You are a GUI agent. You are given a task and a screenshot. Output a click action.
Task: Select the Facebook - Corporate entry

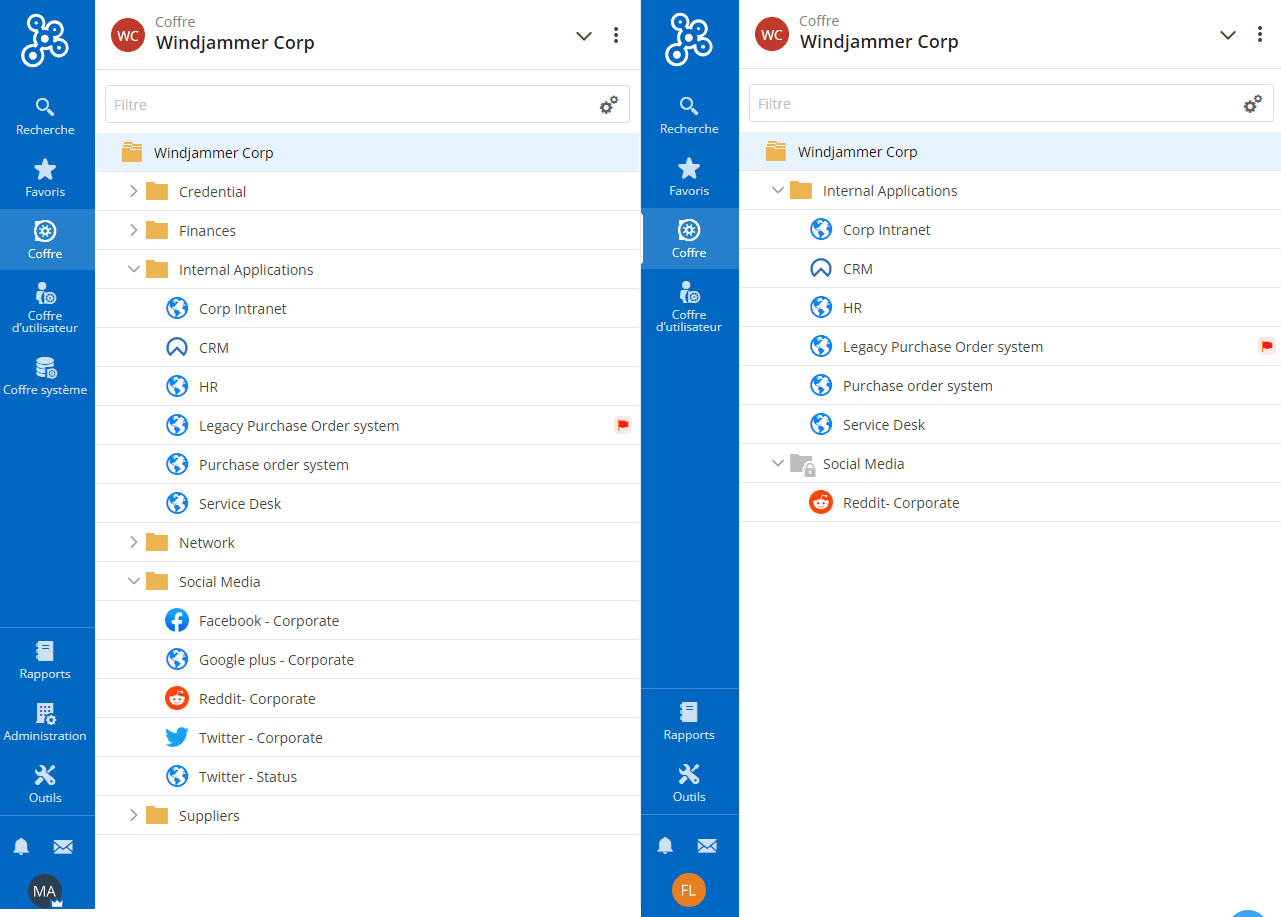point(268,621)
